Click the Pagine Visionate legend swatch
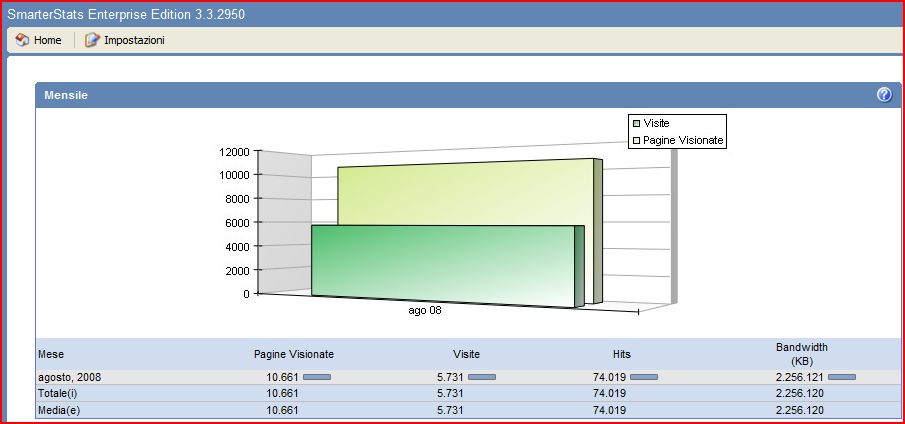Screen dimensions: 905x424 [637, 140]
